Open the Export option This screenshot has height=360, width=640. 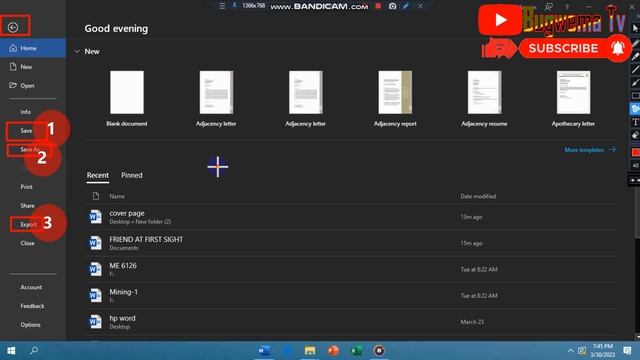click(29, 224)
